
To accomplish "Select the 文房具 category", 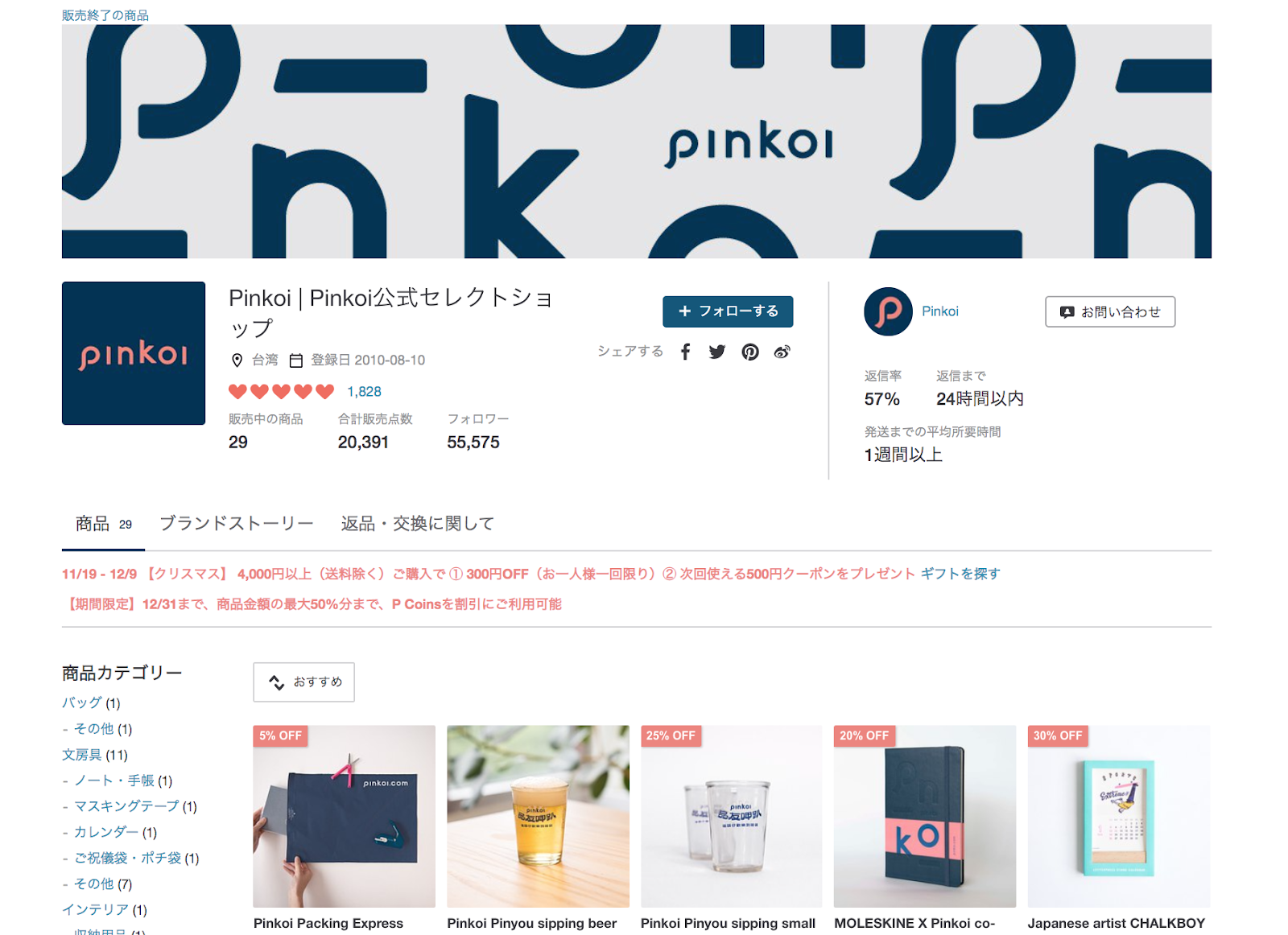I will coord(82,755).
